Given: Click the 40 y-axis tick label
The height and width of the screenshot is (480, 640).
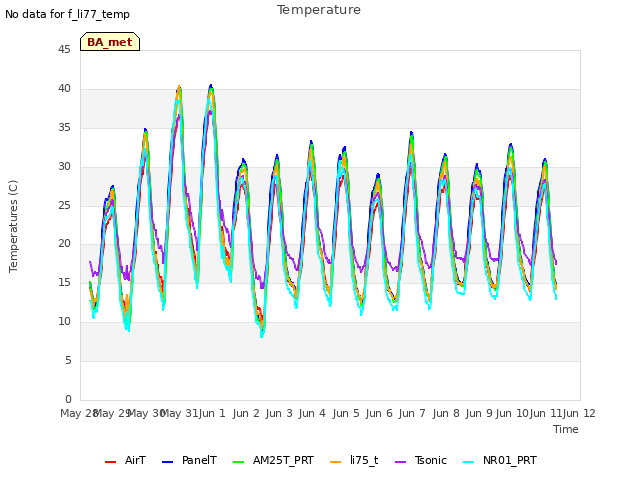Looking at the screenshot, I should pos(64,88).
